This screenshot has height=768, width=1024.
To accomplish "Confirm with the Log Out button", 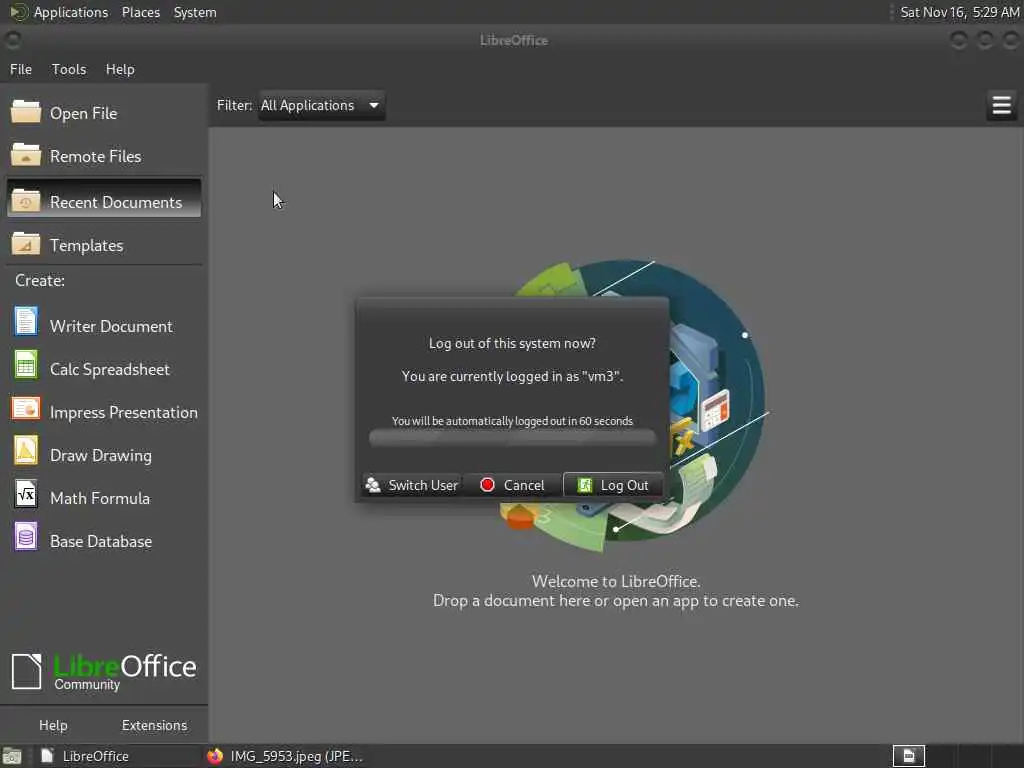I will [x=613, y=485].
